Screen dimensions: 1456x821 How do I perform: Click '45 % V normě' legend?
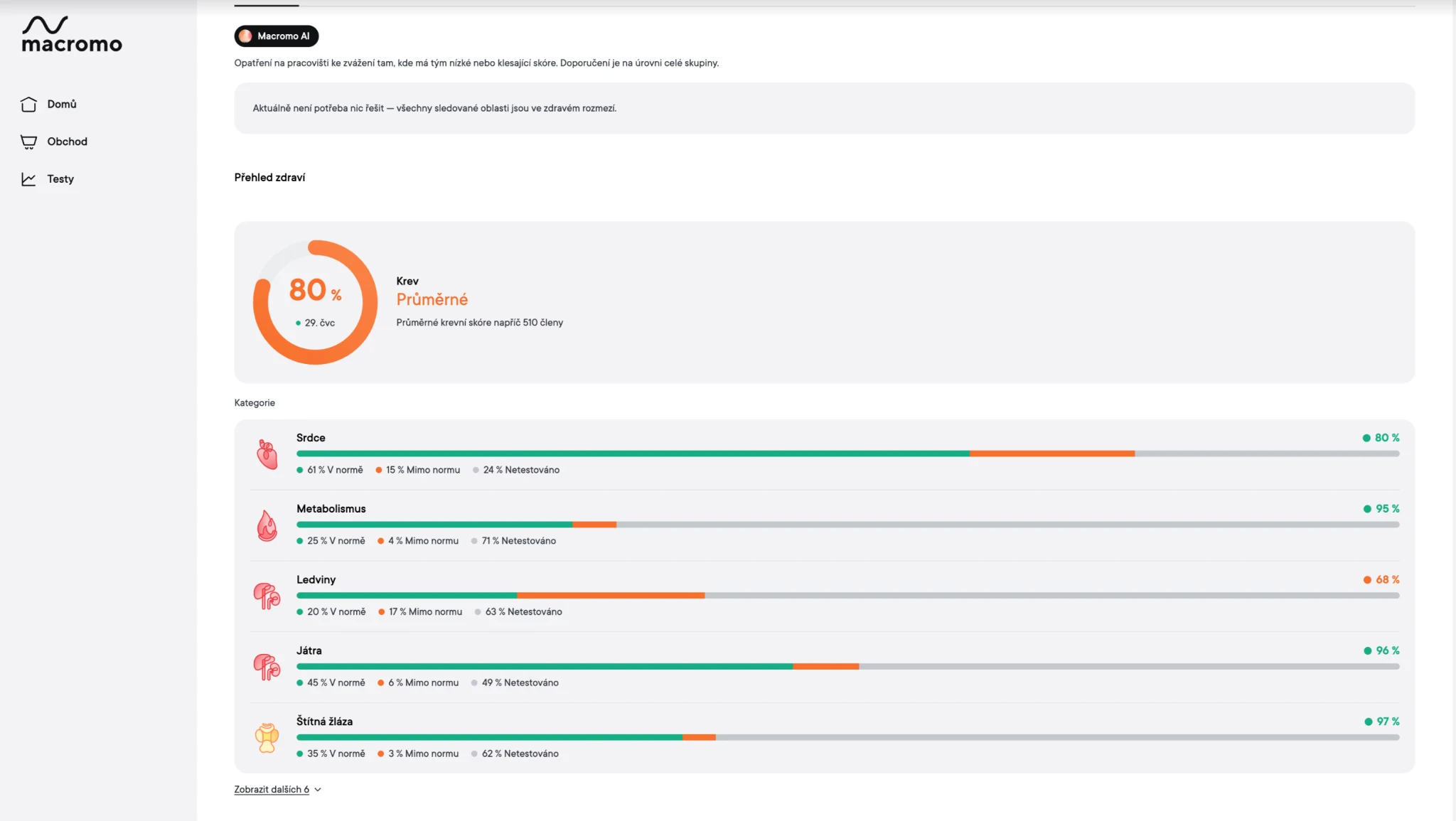pyautogui.click(x=331, y=683)
